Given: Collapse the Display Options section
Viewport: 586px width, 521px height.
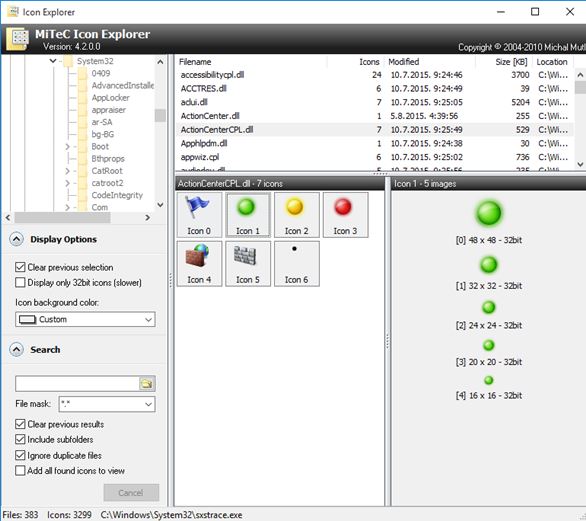Looking at the screenshot, I should pos(16,239).
